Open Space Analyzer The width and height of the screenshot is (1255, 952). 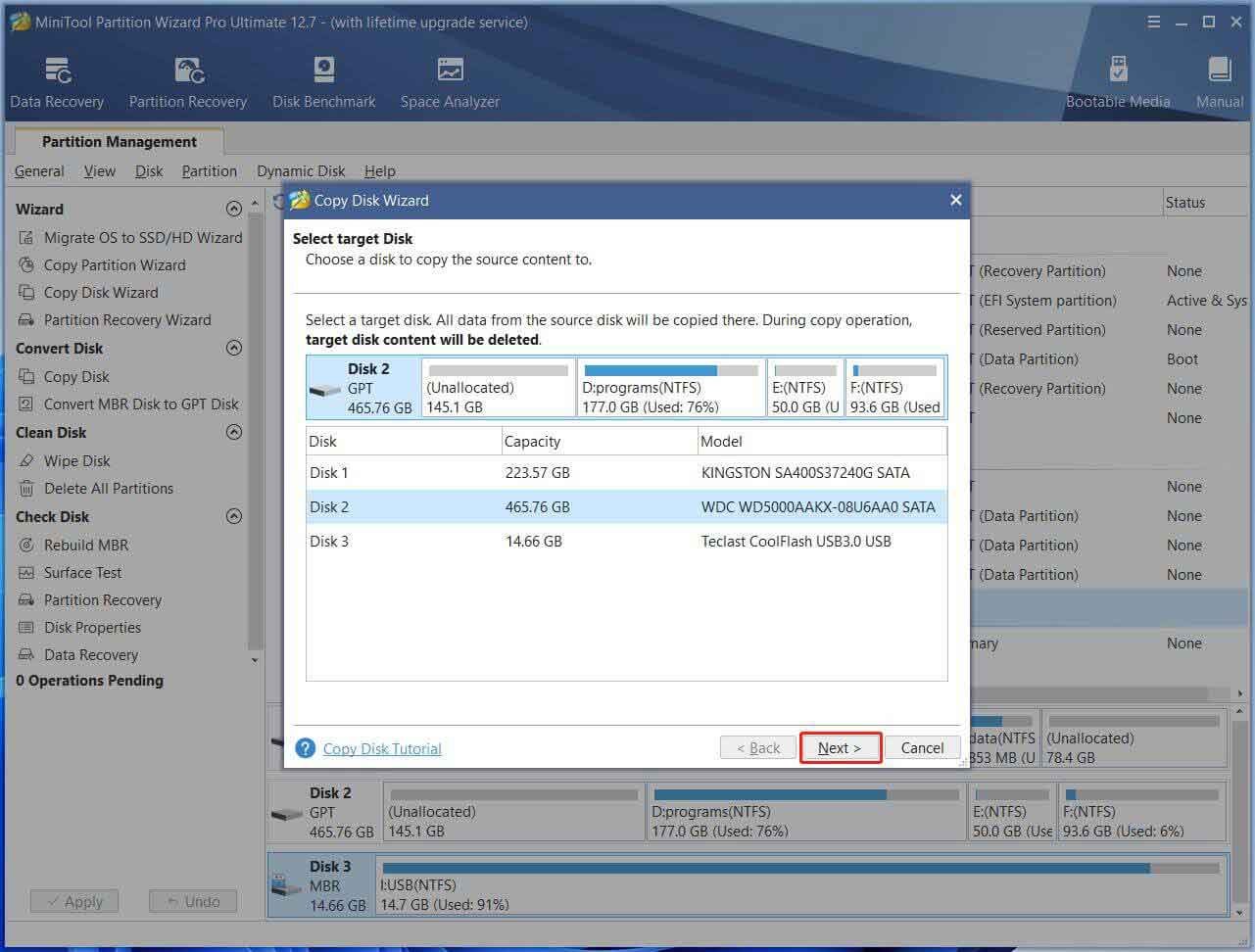(450, 82)
